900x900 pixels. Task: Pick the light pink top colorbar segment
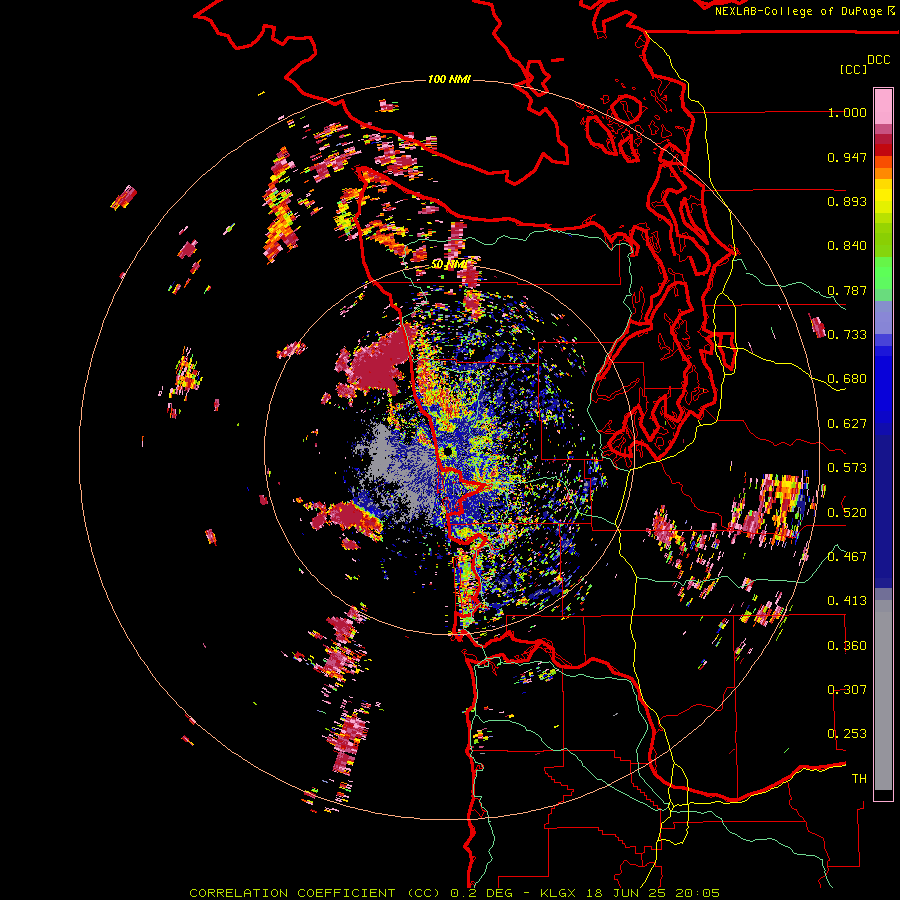883,106
